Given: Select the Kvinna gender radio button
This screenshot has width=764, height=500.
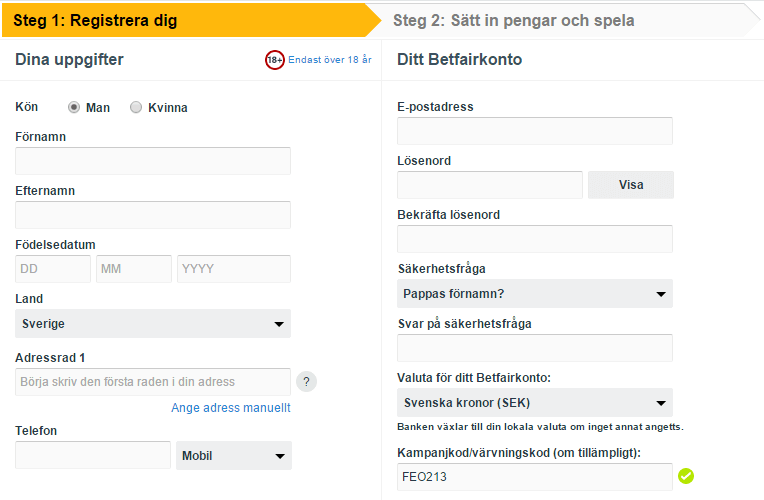Looking at the screenshot, I should coord(136,107).
